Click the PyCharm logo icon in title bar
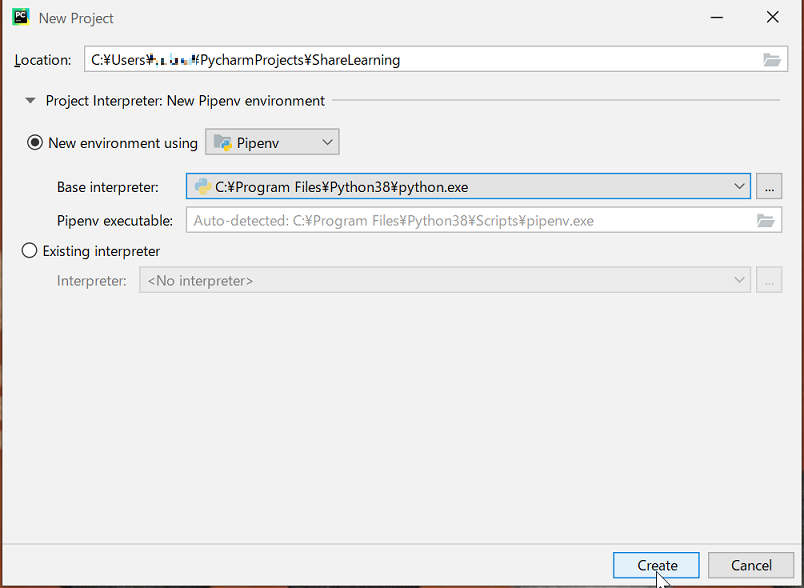804x588 pixels. pos(21,17)
